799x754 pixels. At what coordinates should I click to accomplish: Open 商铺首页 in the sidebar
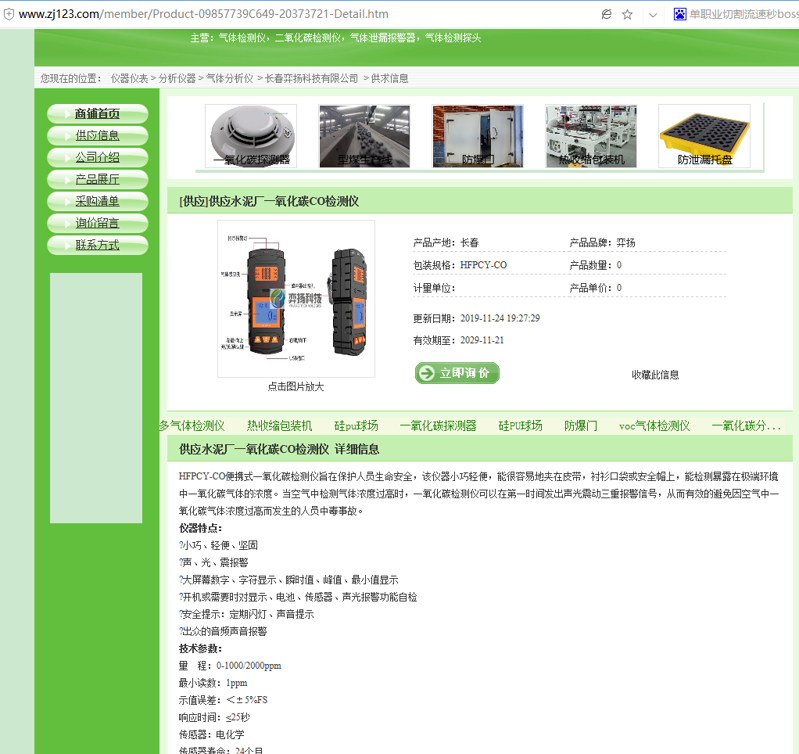point(97,114)
